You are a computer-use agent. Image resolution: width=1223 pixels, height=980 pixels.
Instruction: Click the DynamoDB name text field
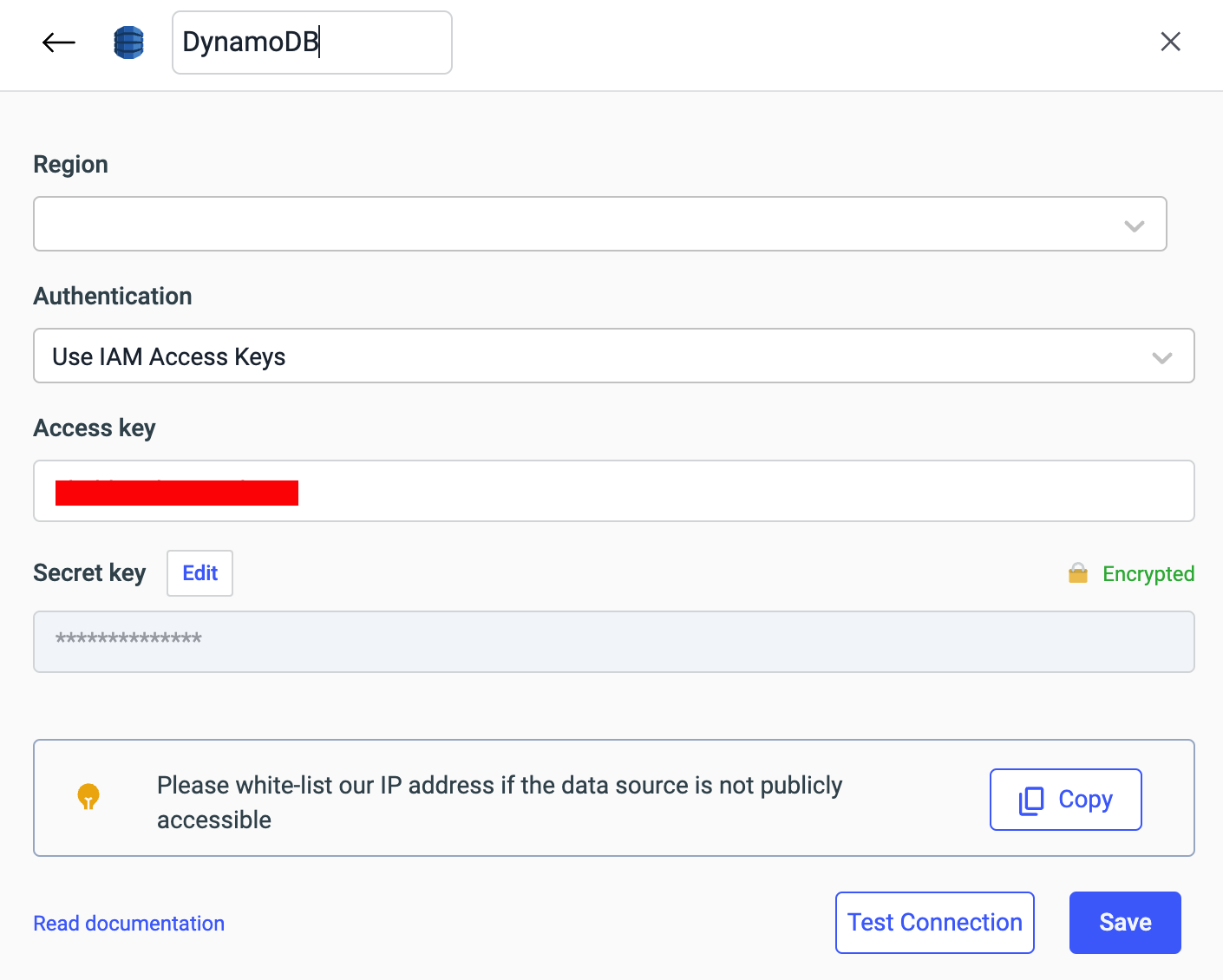click(311, 42)
